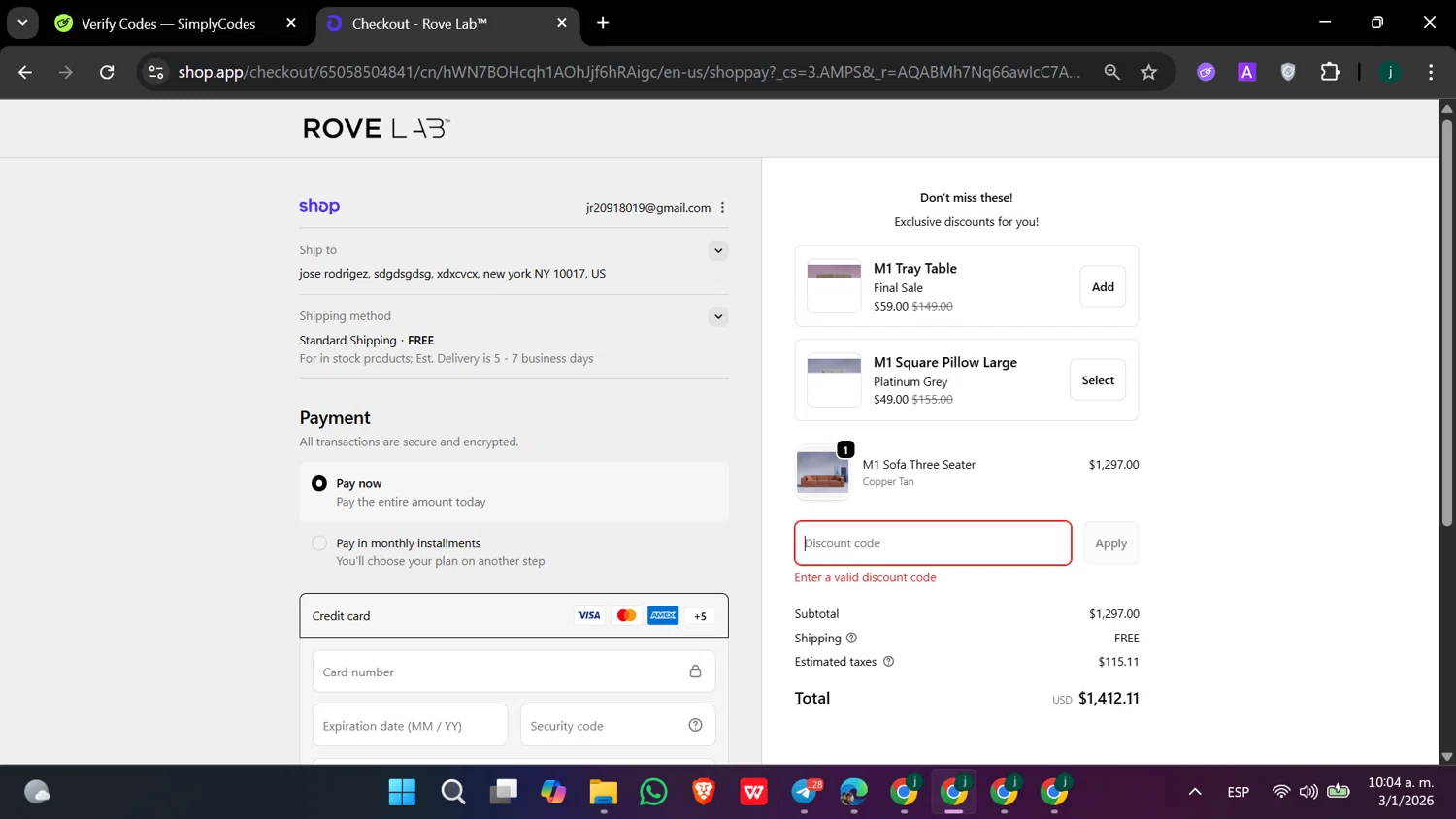1456x819 pixels.
Task: Close the Verify Codes tab
Action: pos(291,23)
